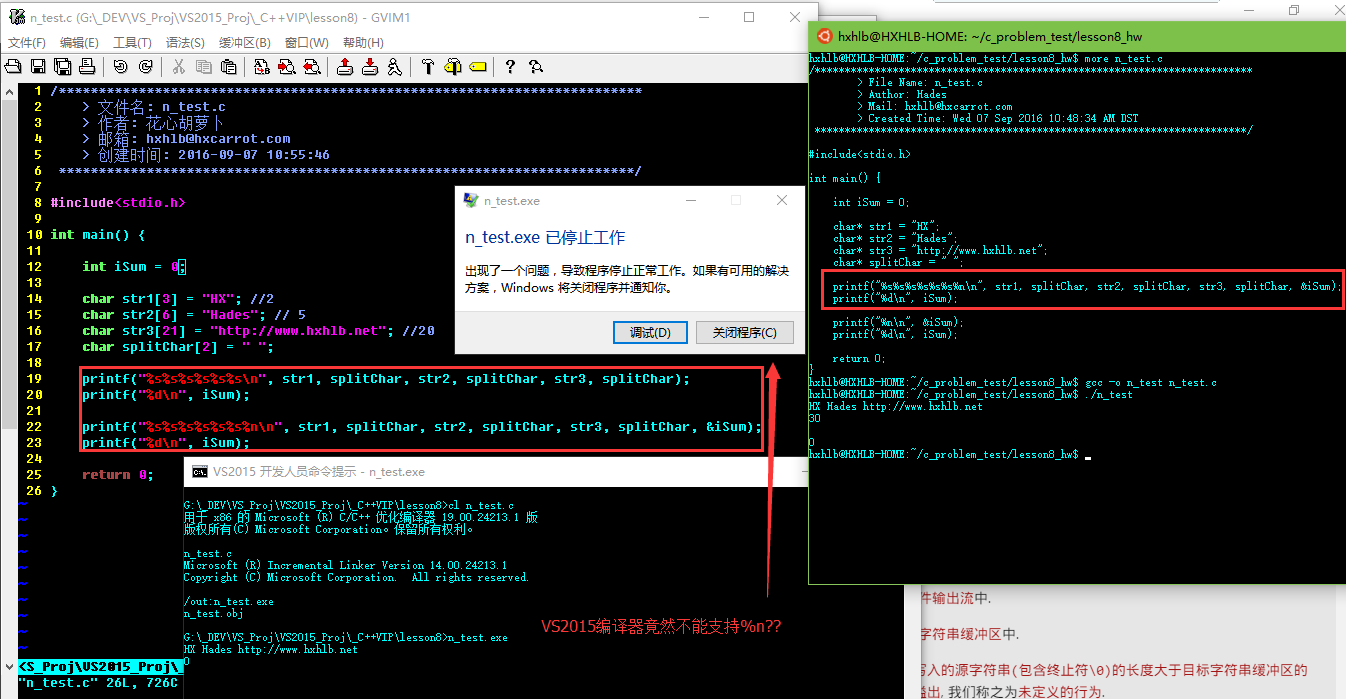Open Help with question mark icon
This screenshot has width=1346, height=699.
510,67
